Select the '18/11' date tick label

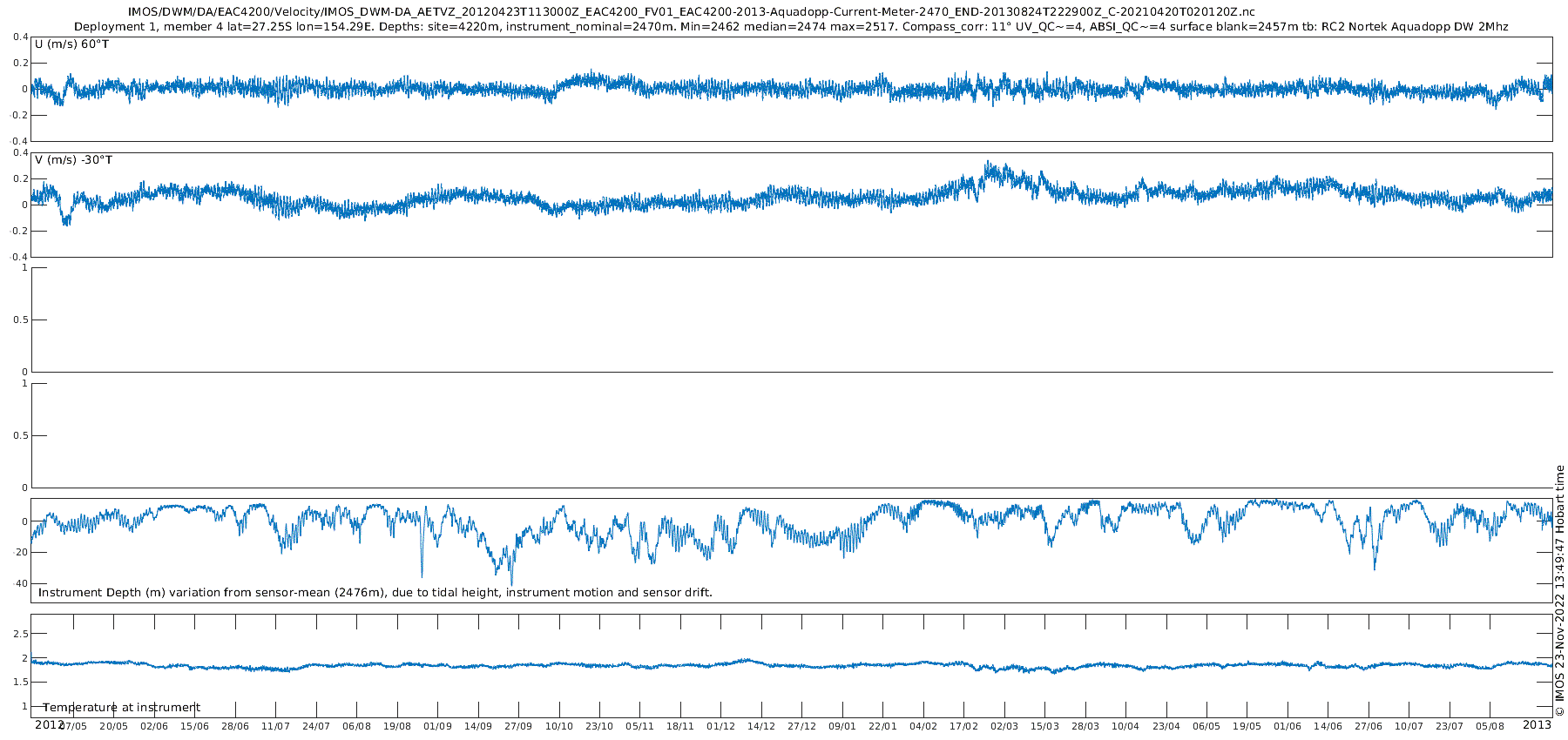(680, 726)
